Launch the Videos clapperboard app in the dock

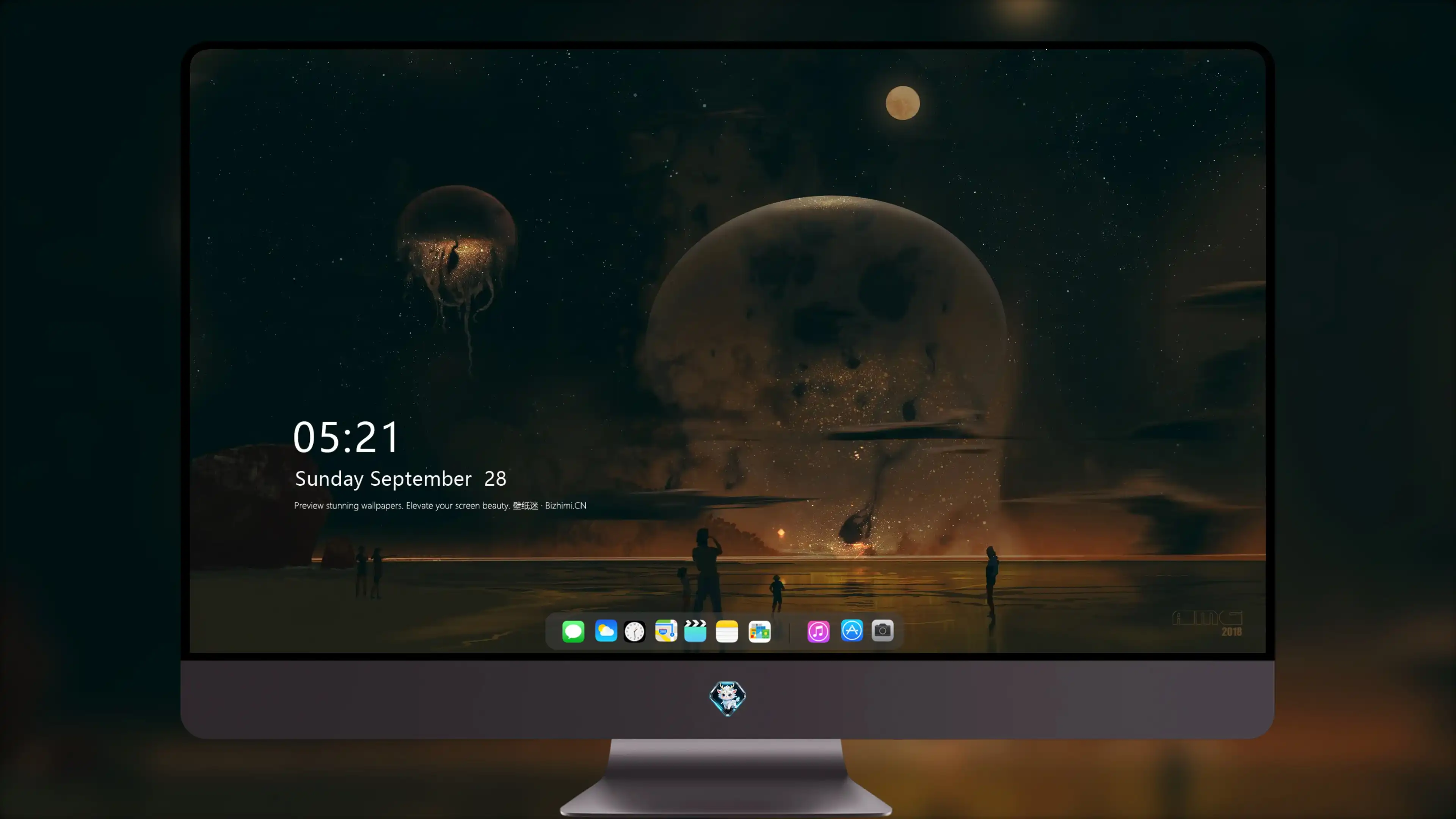[x=695, y=631]
